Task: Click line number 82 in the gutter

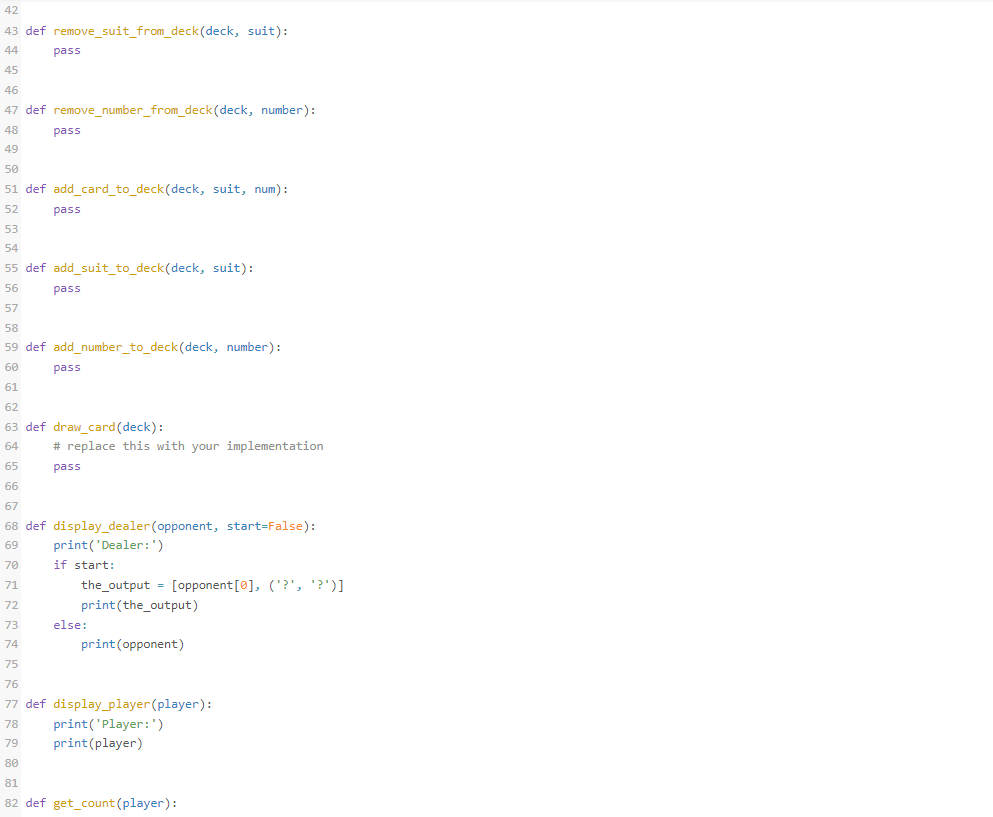Action: tap(11, 803)
